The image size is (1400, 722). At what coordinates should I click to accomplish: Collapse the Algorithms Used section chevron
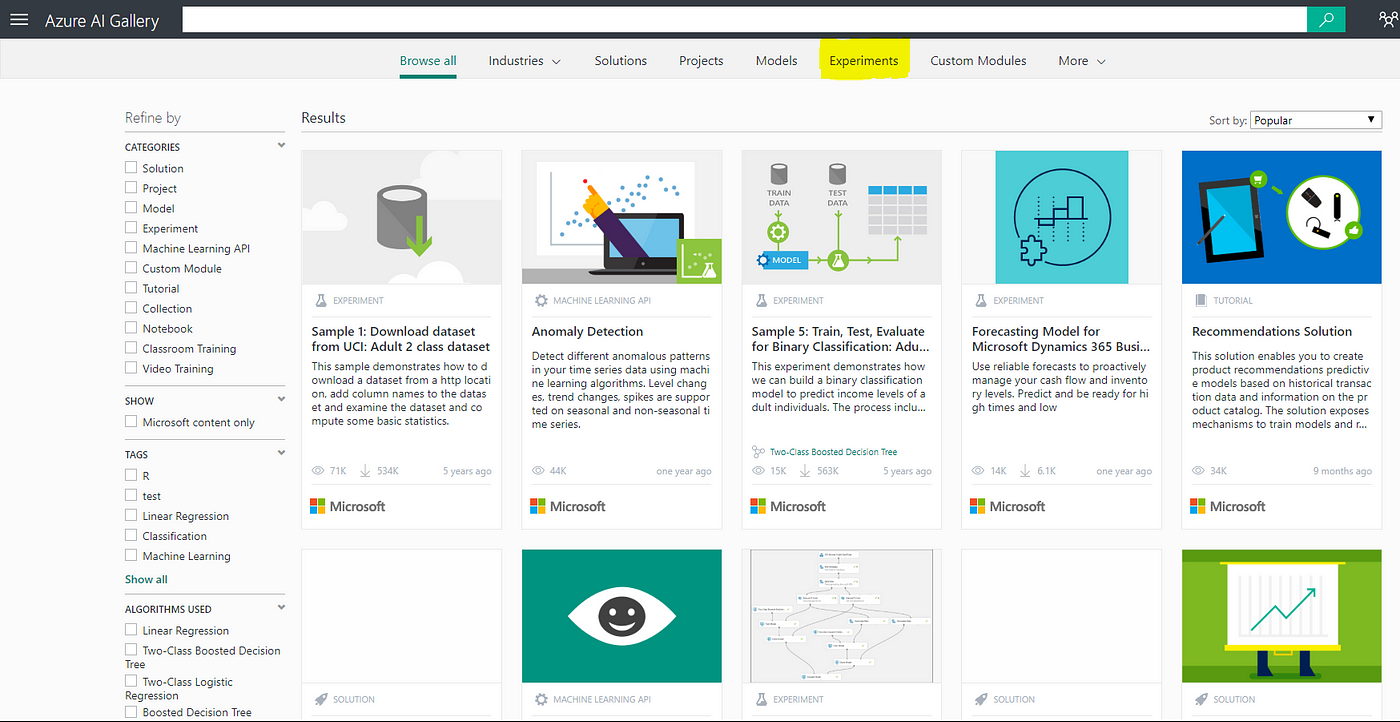tap(281, 608)
